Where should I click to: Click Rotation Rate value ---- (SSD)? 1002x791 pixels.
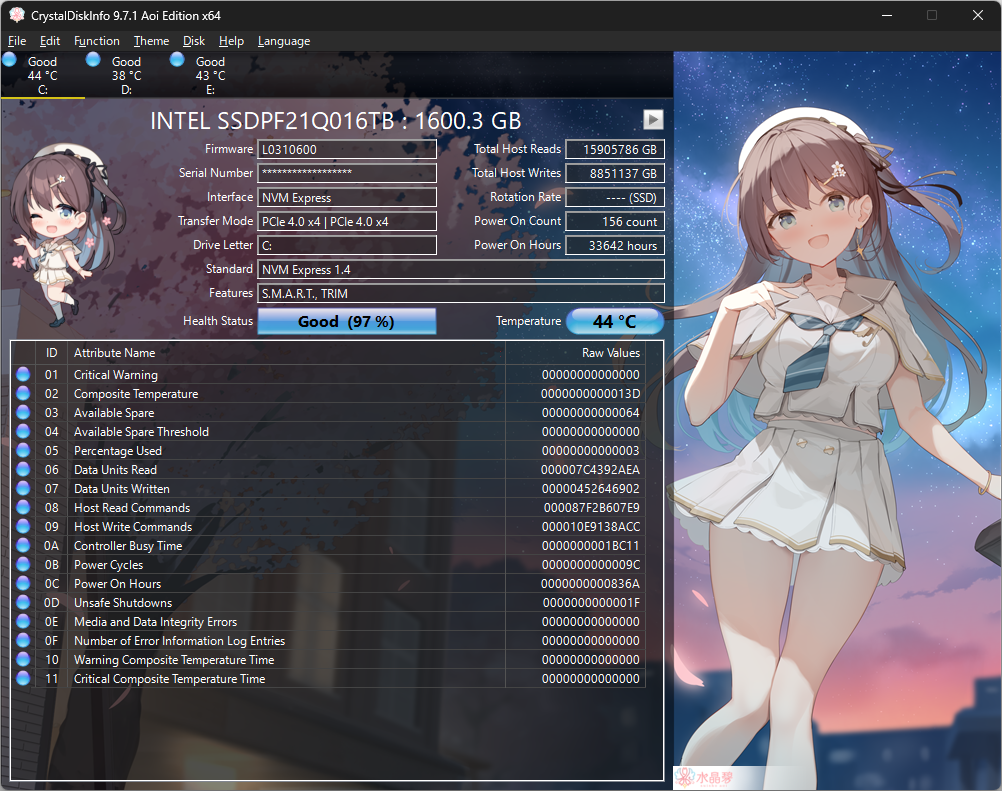(x=615, y=197)
